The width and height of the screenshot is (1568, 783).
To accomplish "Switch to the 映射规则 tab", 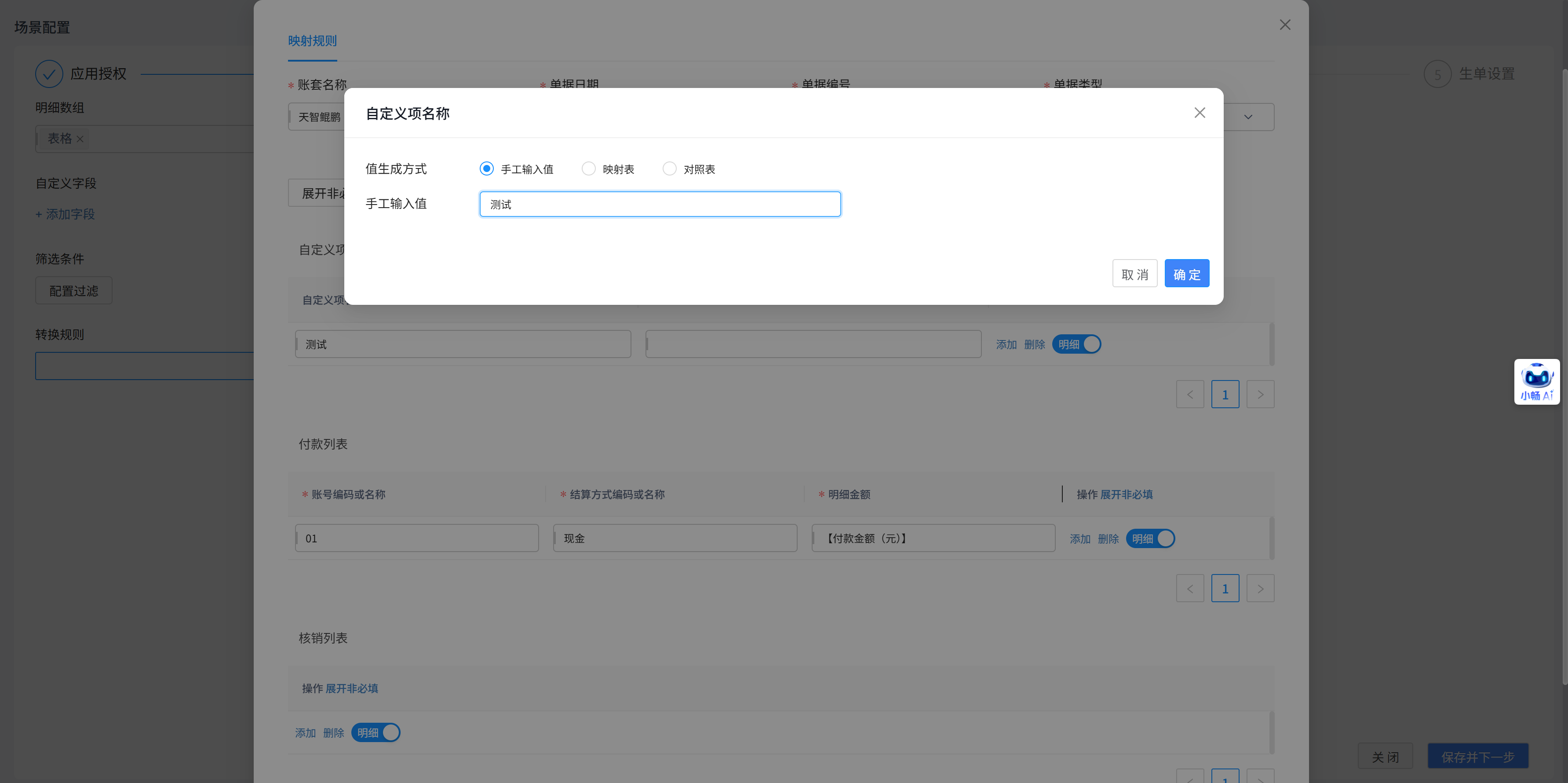I will tap(312, 41).
